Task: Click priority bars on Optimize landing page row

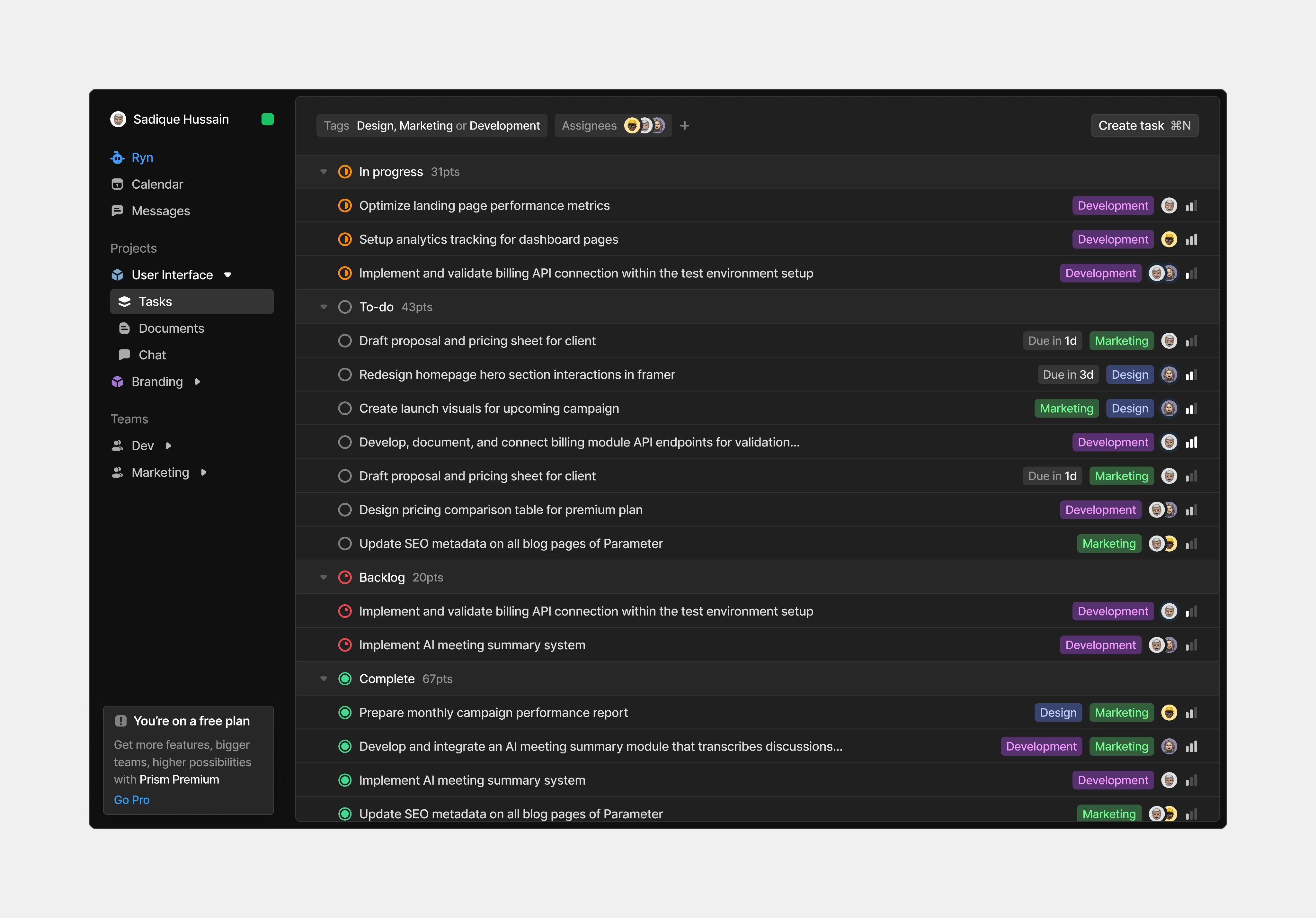Action: coord(1191,206)
